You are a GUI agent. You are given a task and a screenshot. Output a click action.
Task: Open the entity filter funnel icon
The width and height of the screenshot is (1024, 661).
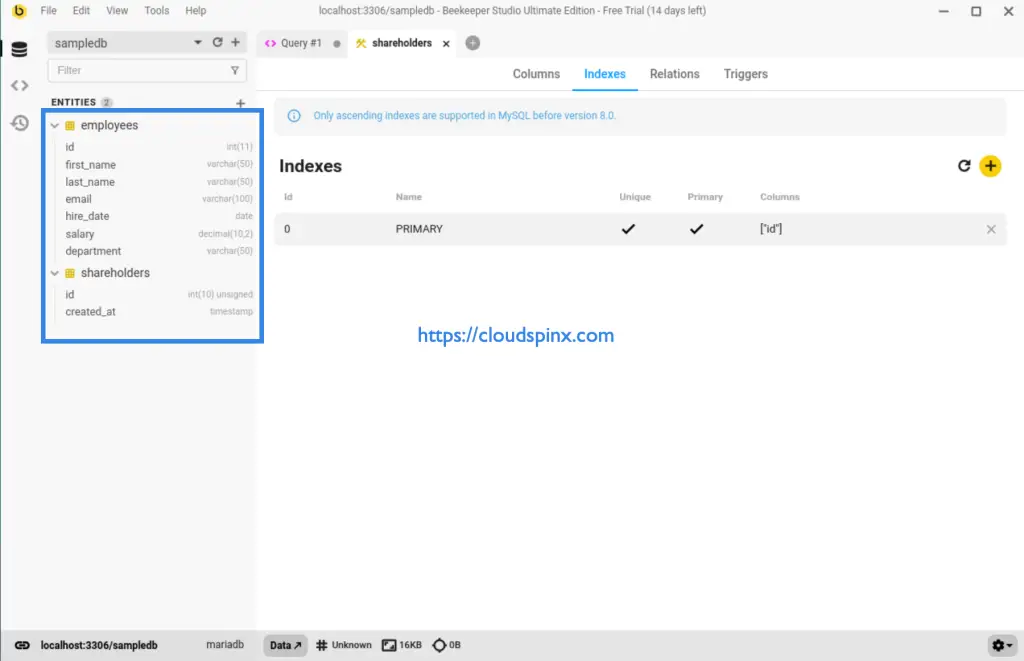(234, 70)
